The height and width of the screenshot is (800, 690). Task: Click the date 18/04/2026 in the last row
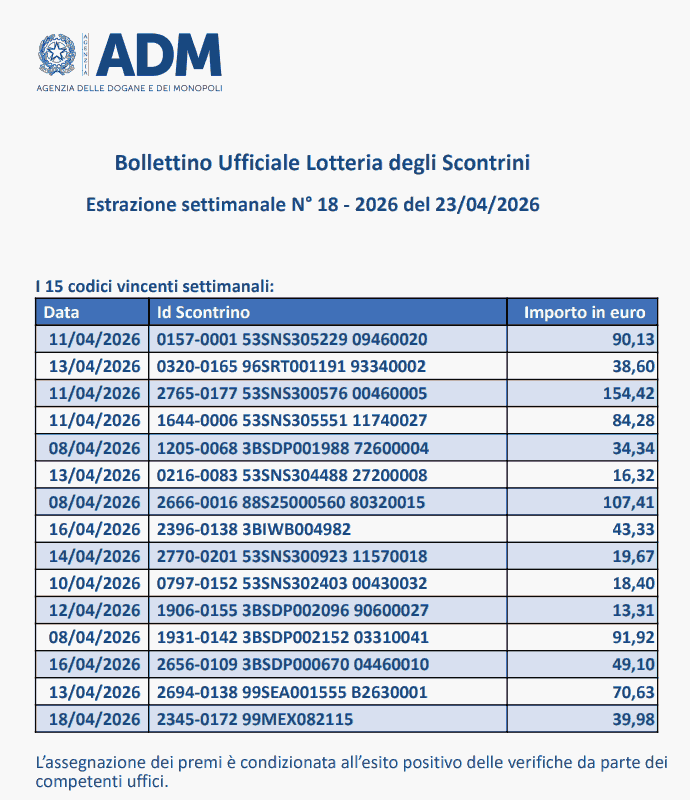point(94,719)
